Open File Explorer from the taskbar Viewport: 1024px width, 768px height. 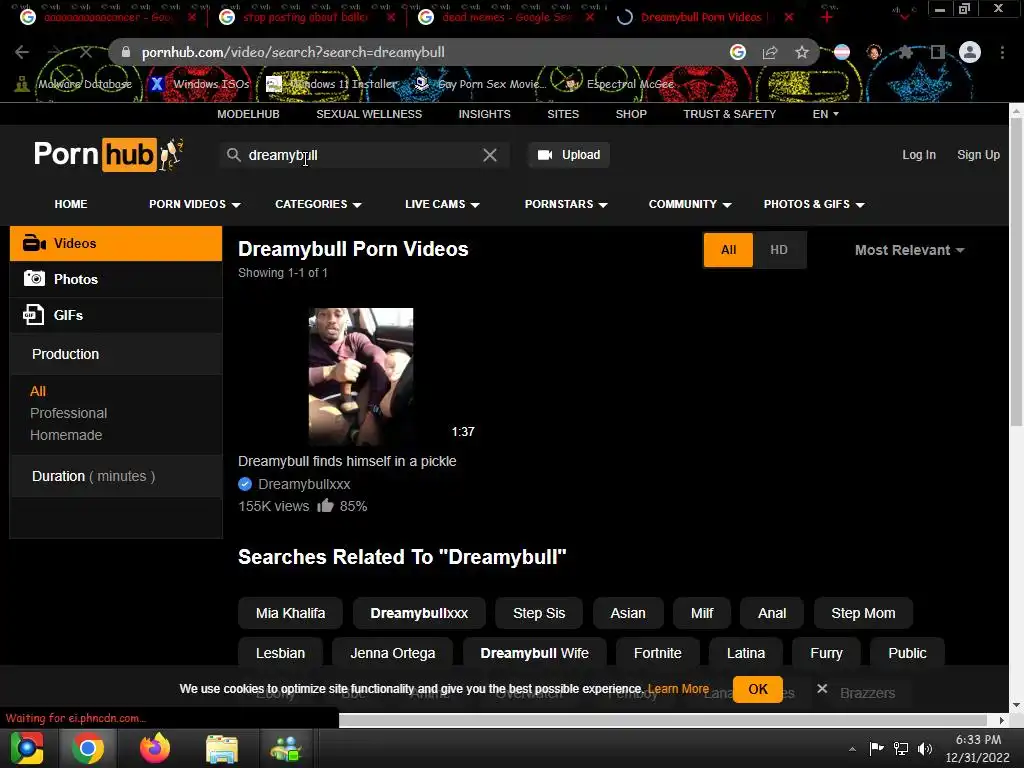(x=222, y=748)
